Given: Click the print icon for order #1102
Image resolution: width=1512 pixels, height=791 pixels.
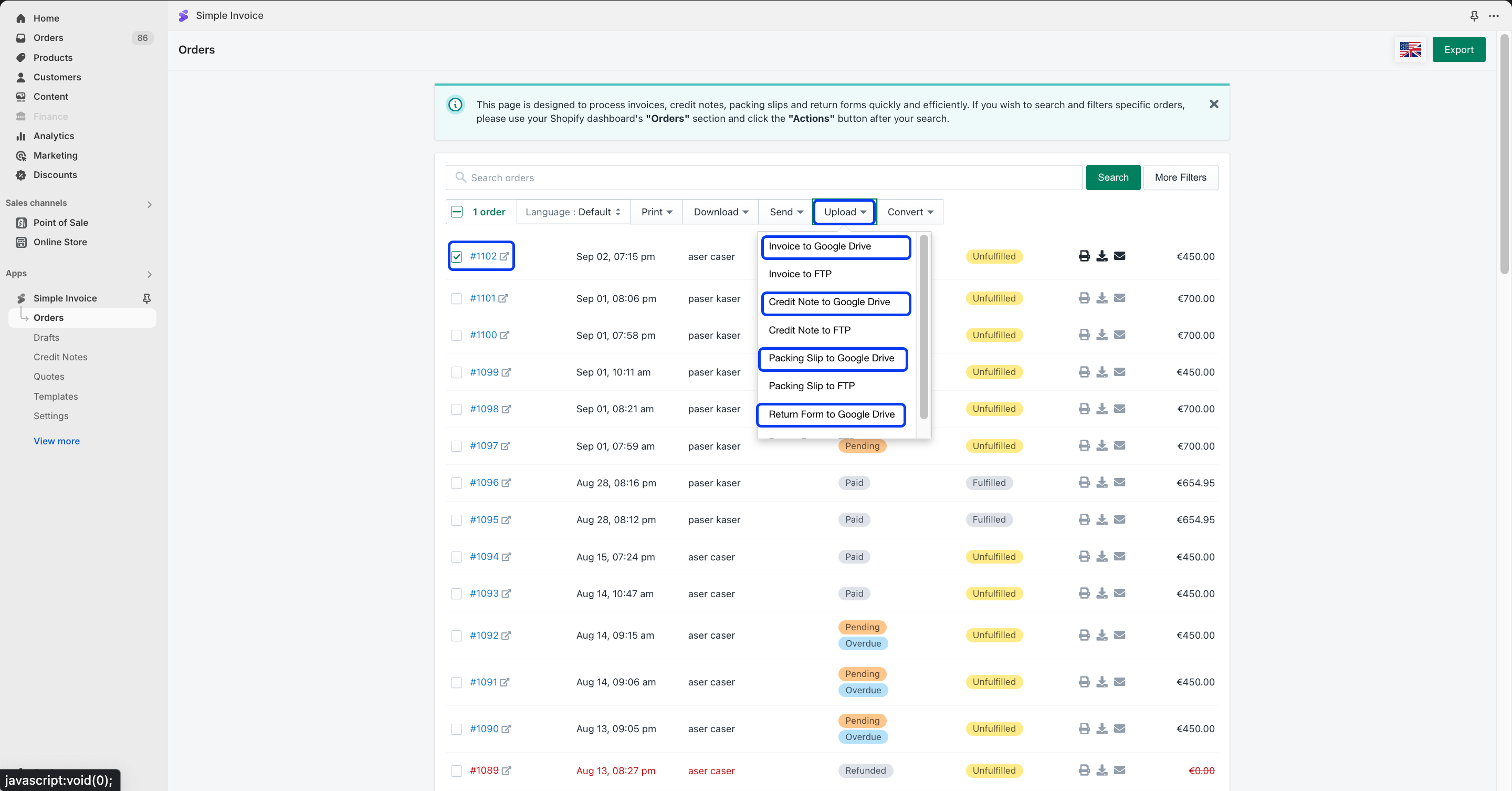Looking at the screenshot, I should (1084, 256).
